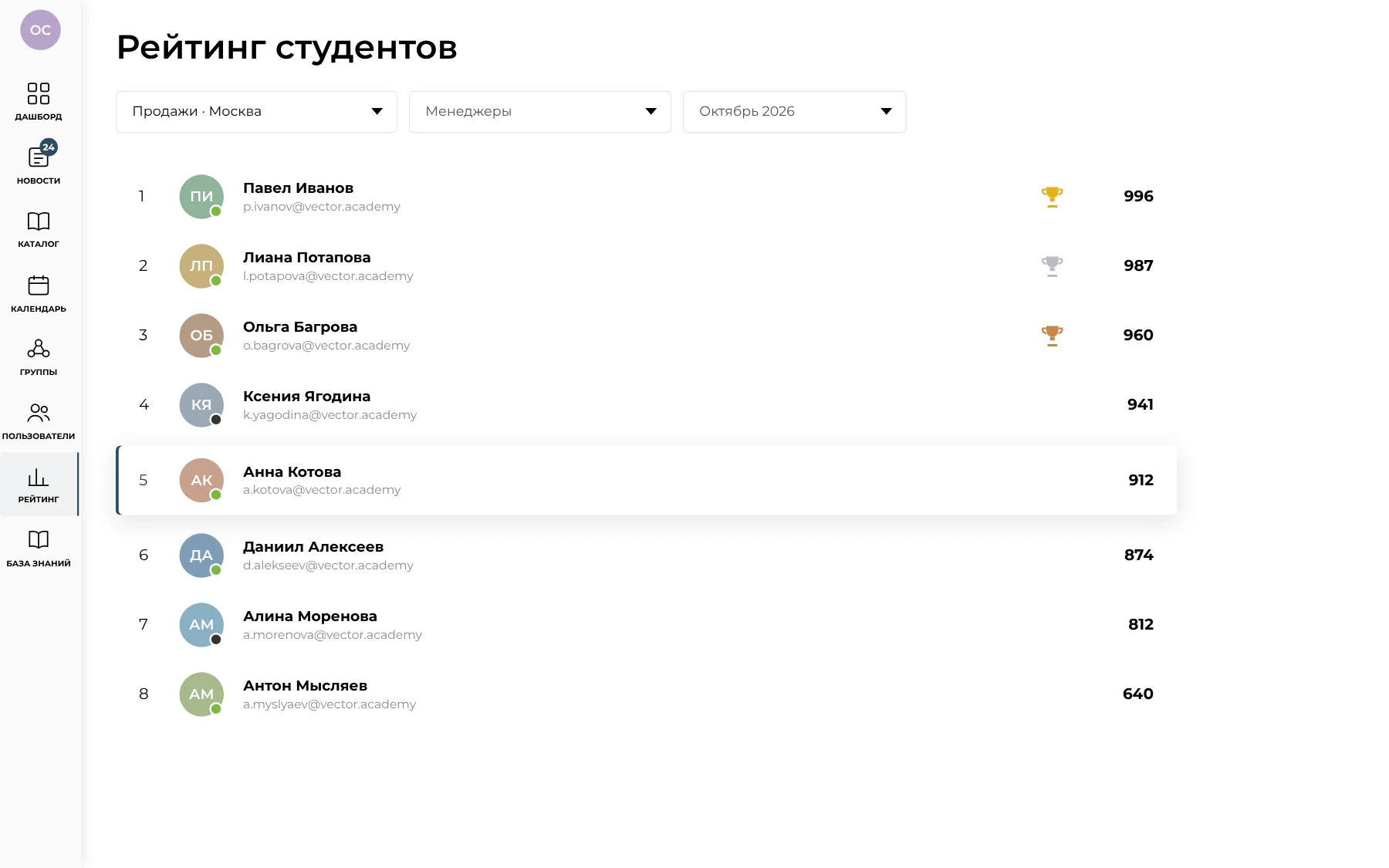Open the Продажи · Москва dropdown
The width and height of the screenshot is (1389, 868).
256,112
